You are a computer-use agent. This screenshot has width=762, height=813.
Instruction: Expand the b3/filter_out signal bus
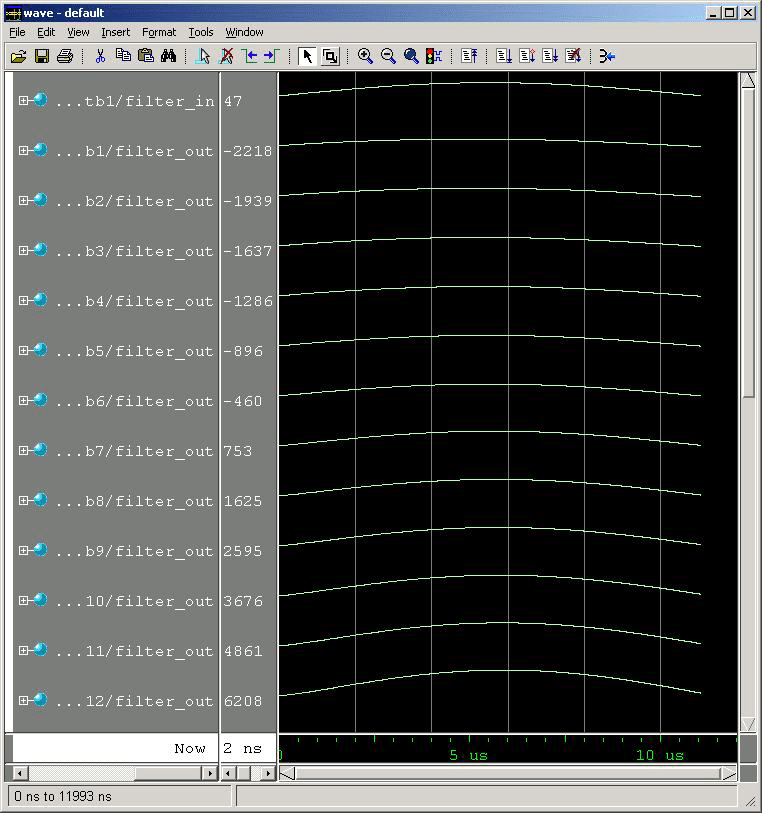(x=23, y=250)
